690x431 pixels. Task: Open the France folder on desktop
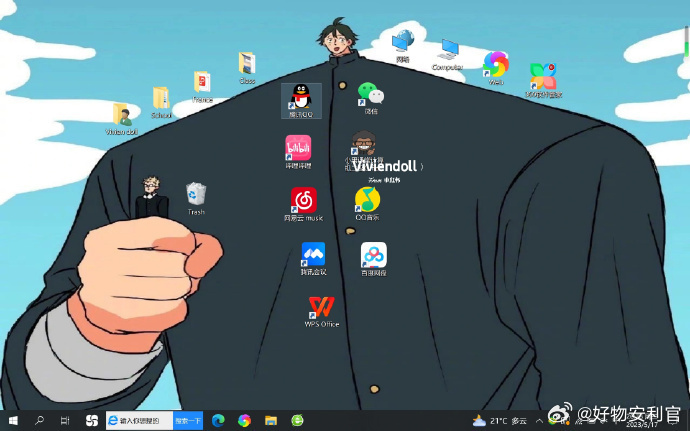point(202,85)
